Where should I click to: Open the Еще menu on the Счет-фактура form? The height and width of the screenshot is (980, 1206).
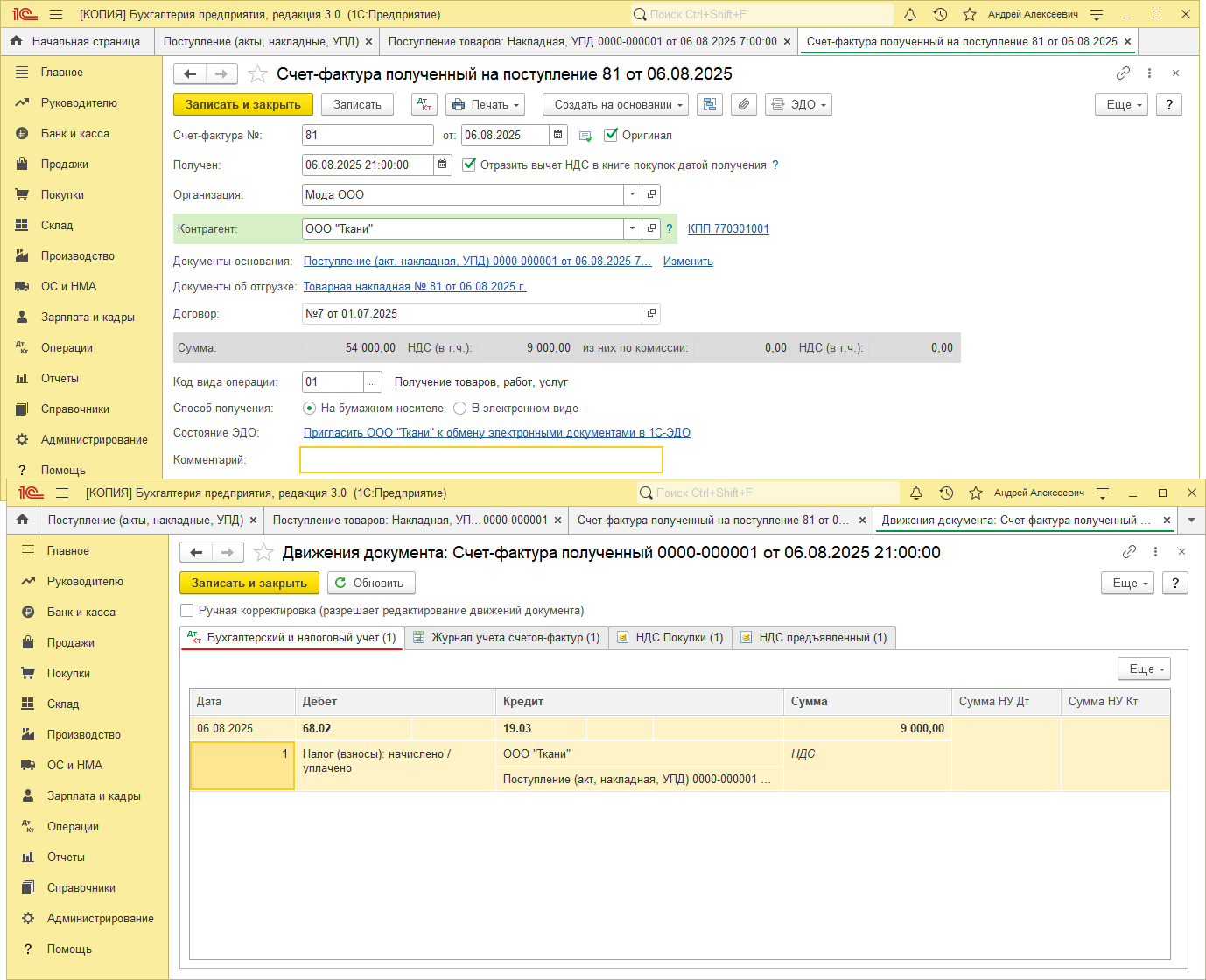[x=1122, y=104]
